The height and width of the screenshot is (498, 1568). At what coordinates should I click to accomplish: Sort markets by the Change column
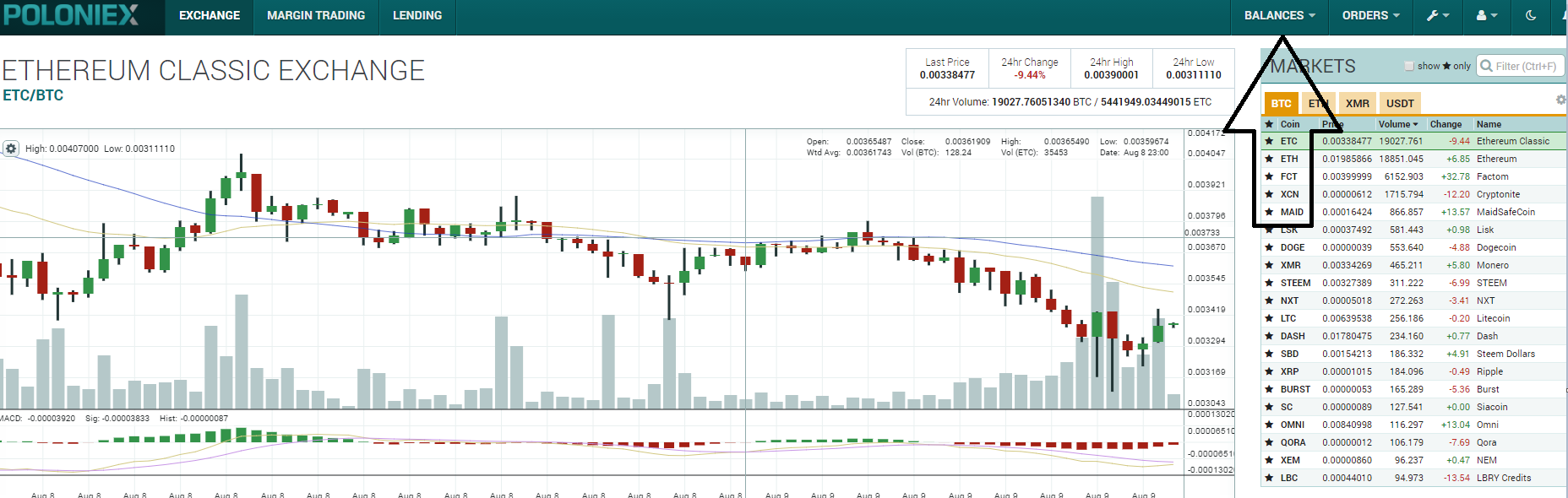[x=1445, y=124]
